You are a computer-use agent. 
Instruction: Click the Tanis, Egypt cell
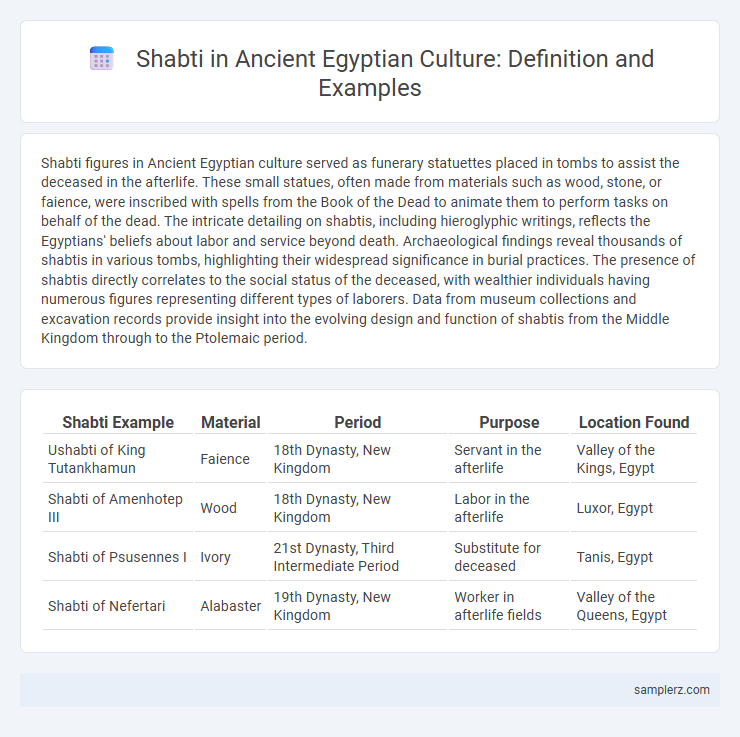634,557
